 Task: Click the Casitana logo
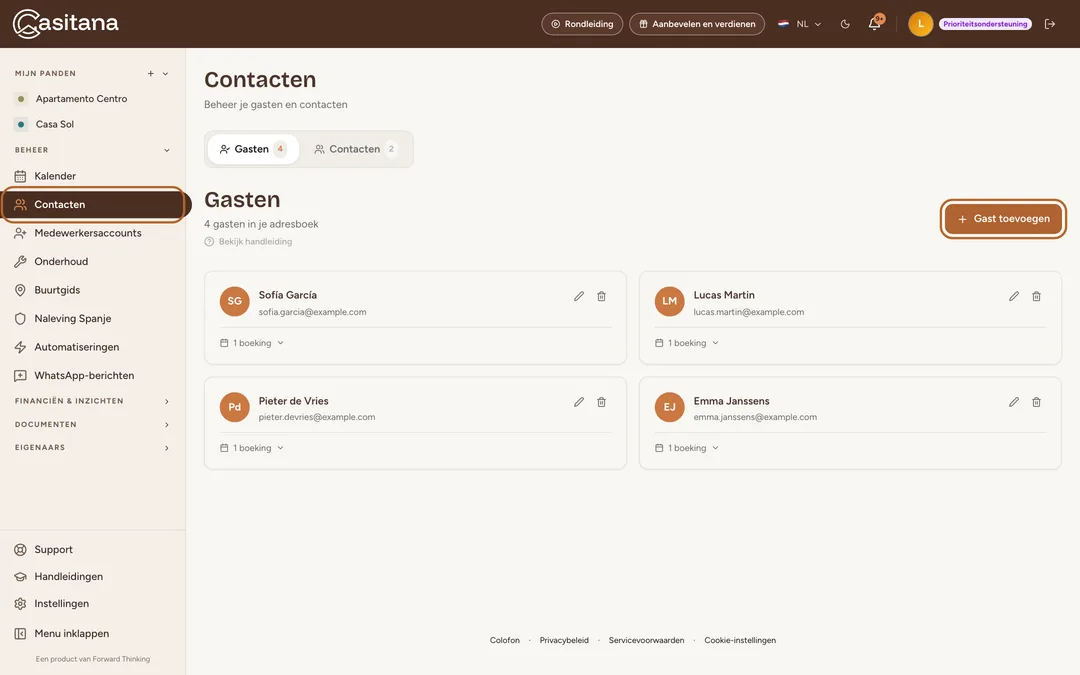(65, 23)
